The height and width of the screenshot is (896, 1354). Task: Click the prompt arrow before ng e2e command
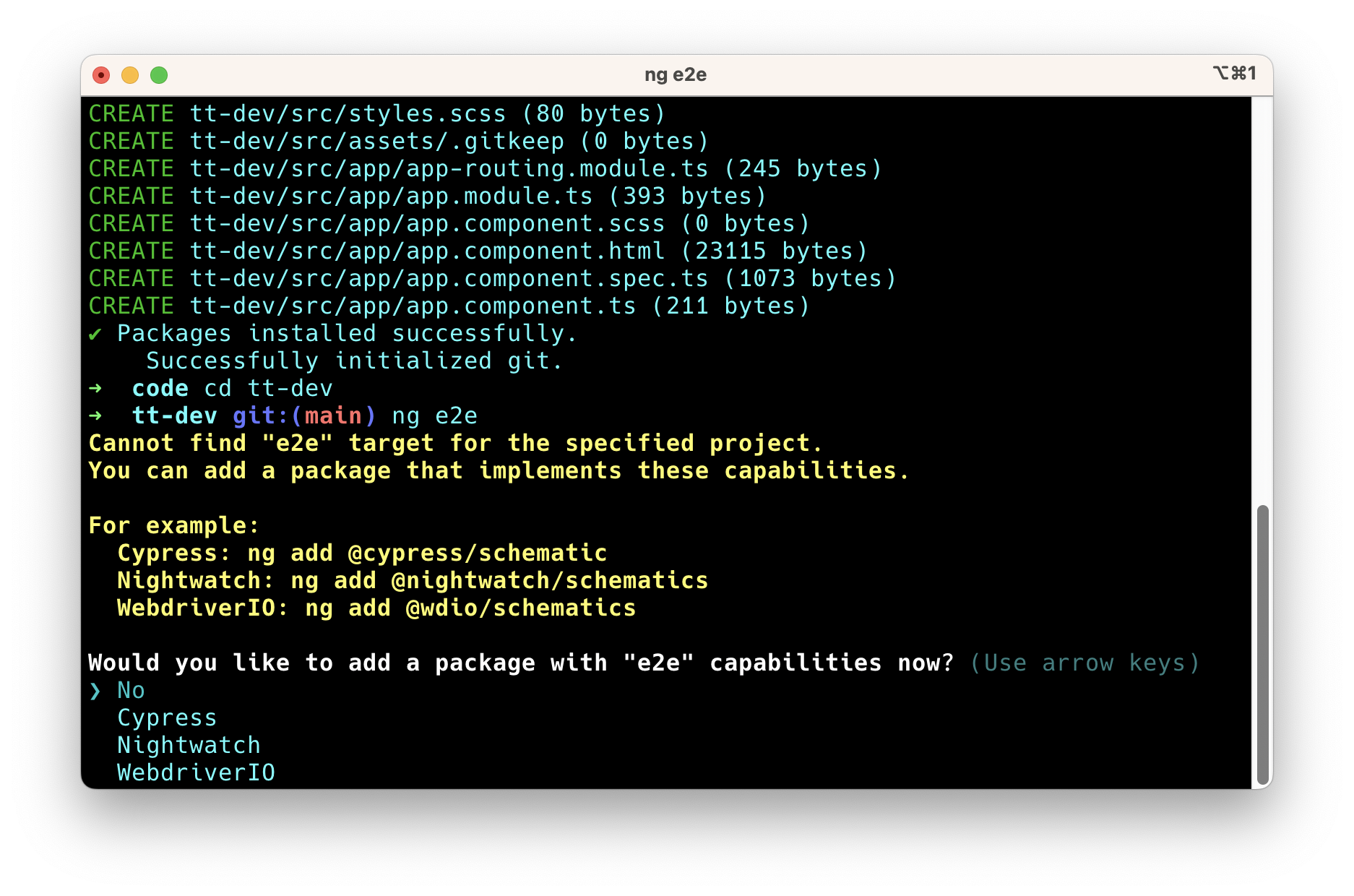point(96,415)
